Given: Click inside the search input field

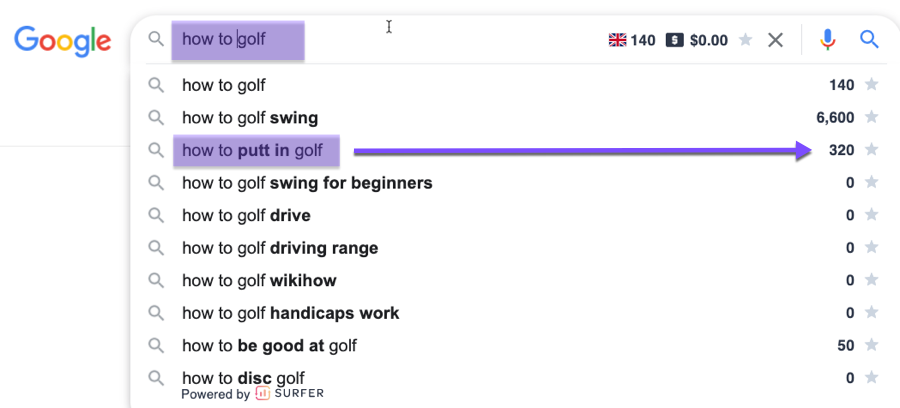Looking at the screenshot, I should tap(450, 40).
